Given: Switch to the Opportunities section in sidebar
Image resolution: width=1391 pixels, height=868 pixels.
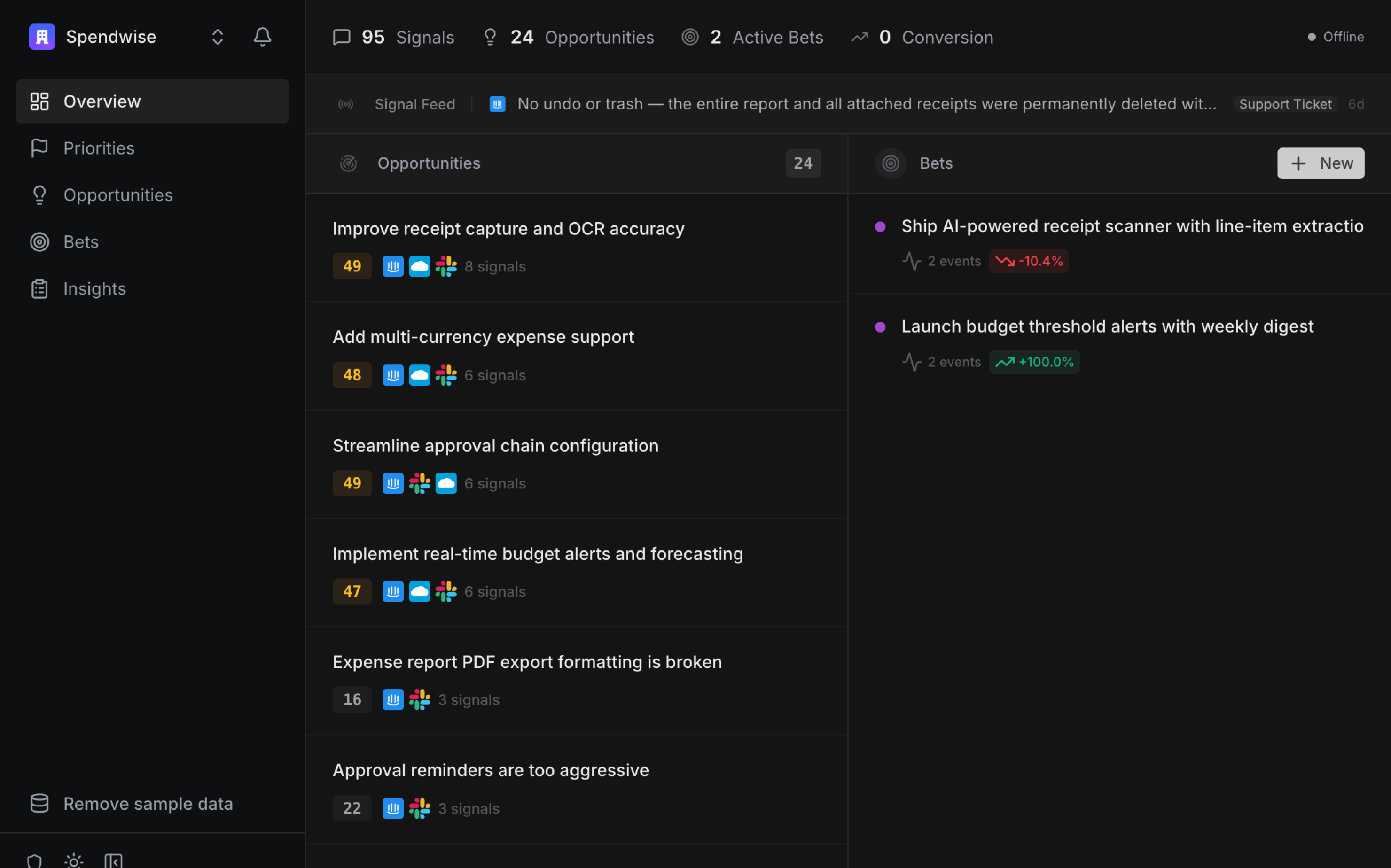Looking at the screenshot, I should click(39, 194).
